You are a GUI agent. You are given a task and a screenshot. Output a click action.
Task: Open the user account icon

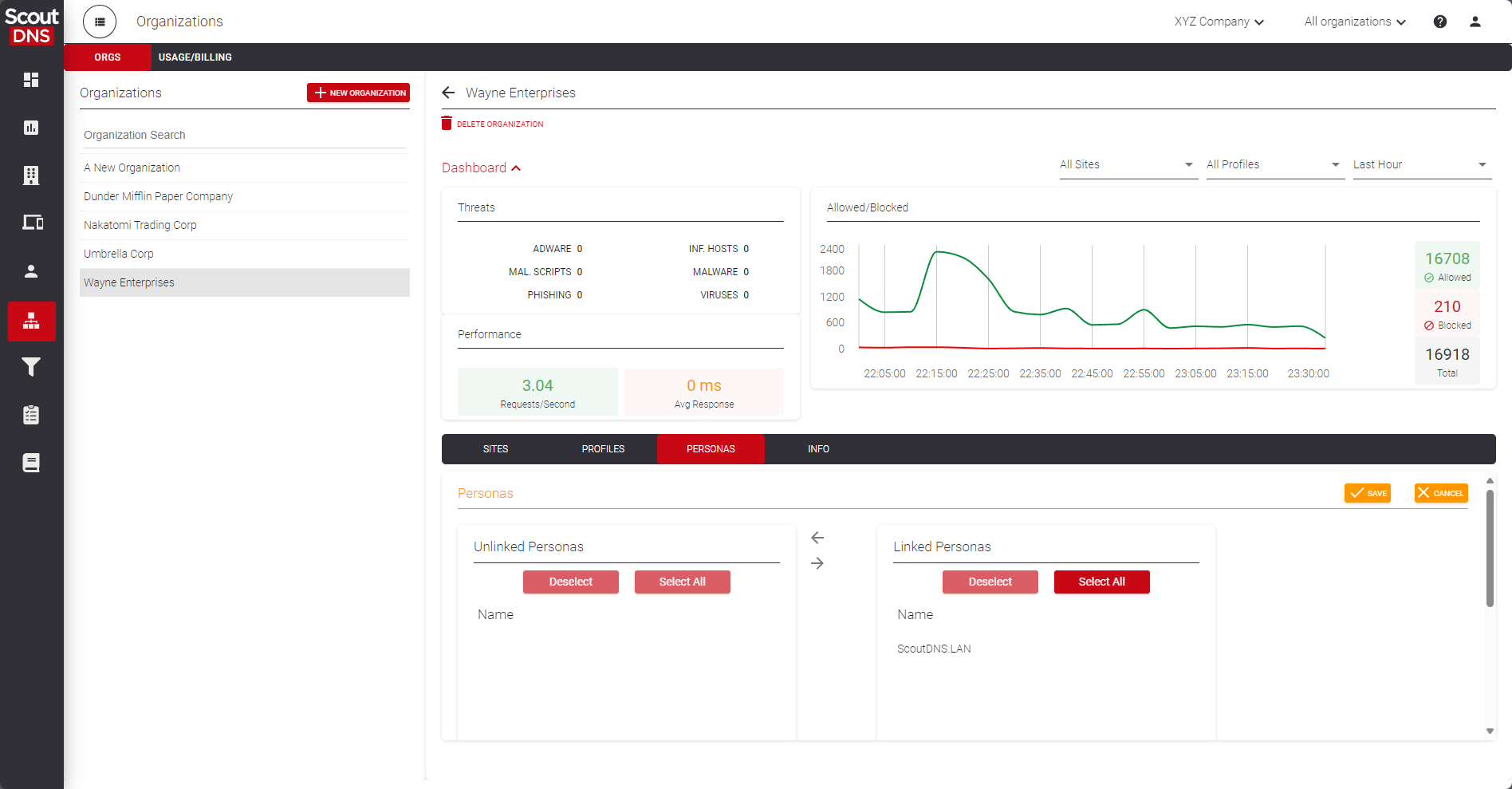pyautogui.click(x=1475, y=22)
